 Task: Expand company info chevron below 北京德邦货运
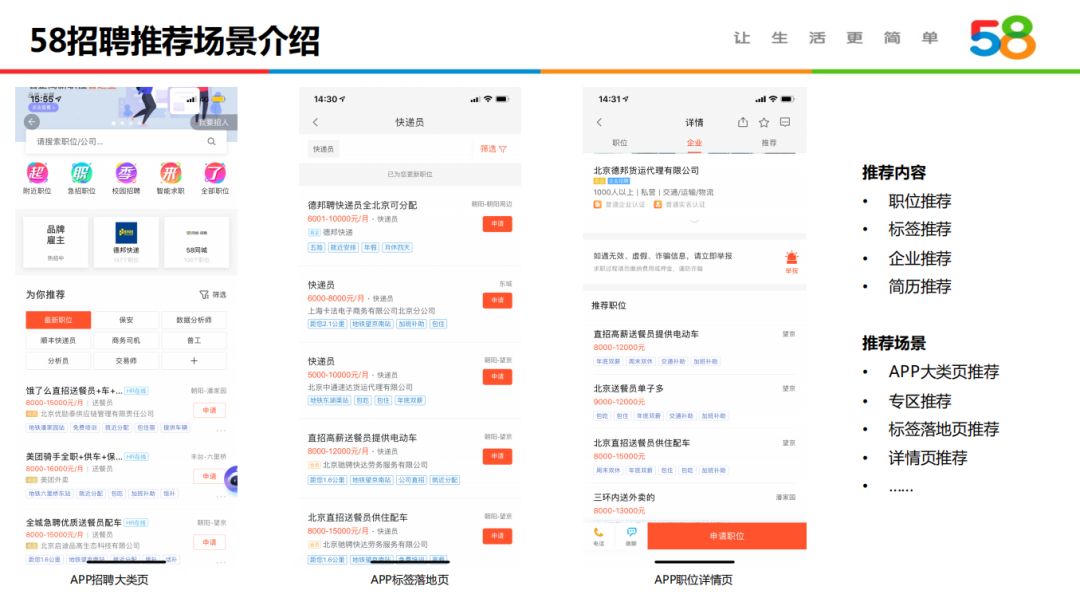694,222
